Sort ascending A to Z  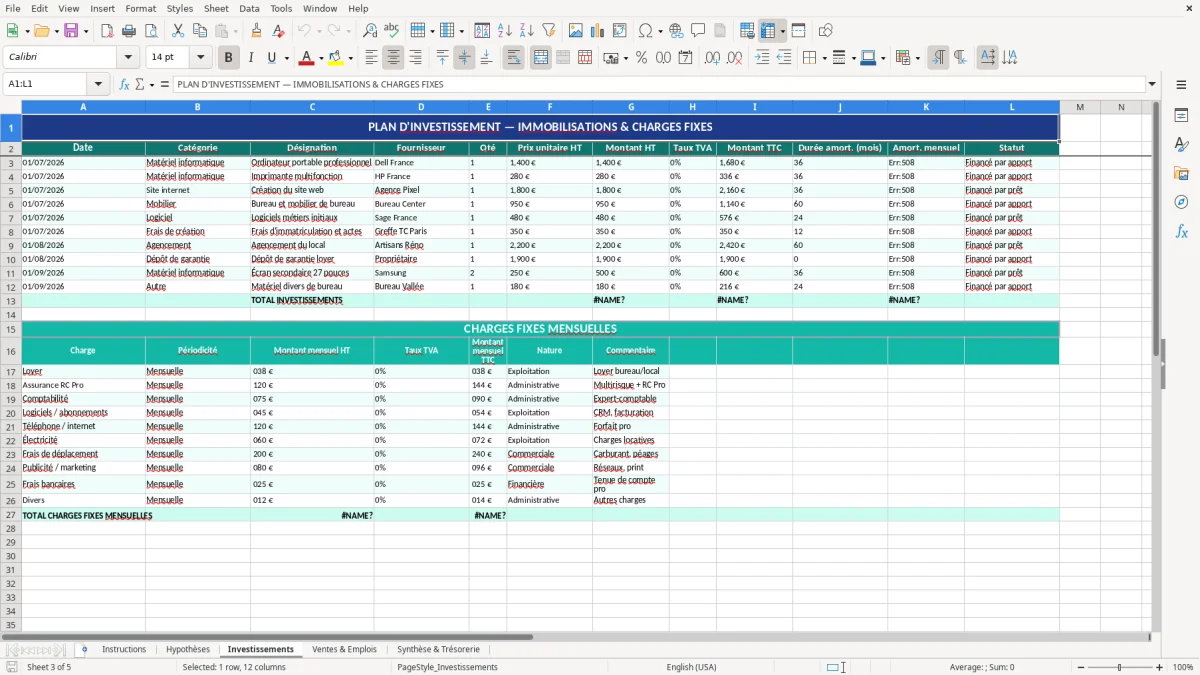pos(505,31)
